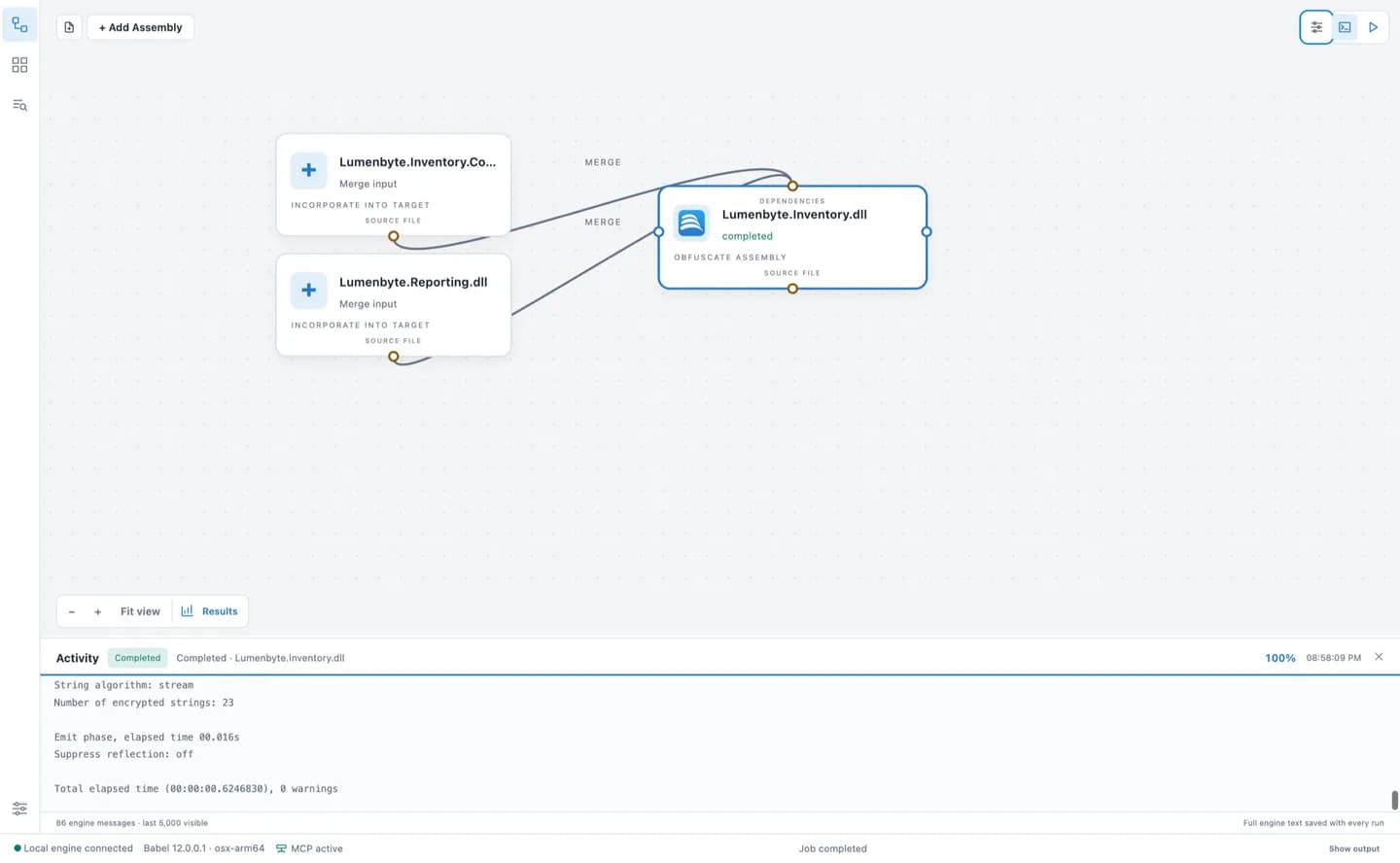Toggle the console activity panel icon
The width and height of the screenshot is (1400, 863).
(x=1345, y=27)
